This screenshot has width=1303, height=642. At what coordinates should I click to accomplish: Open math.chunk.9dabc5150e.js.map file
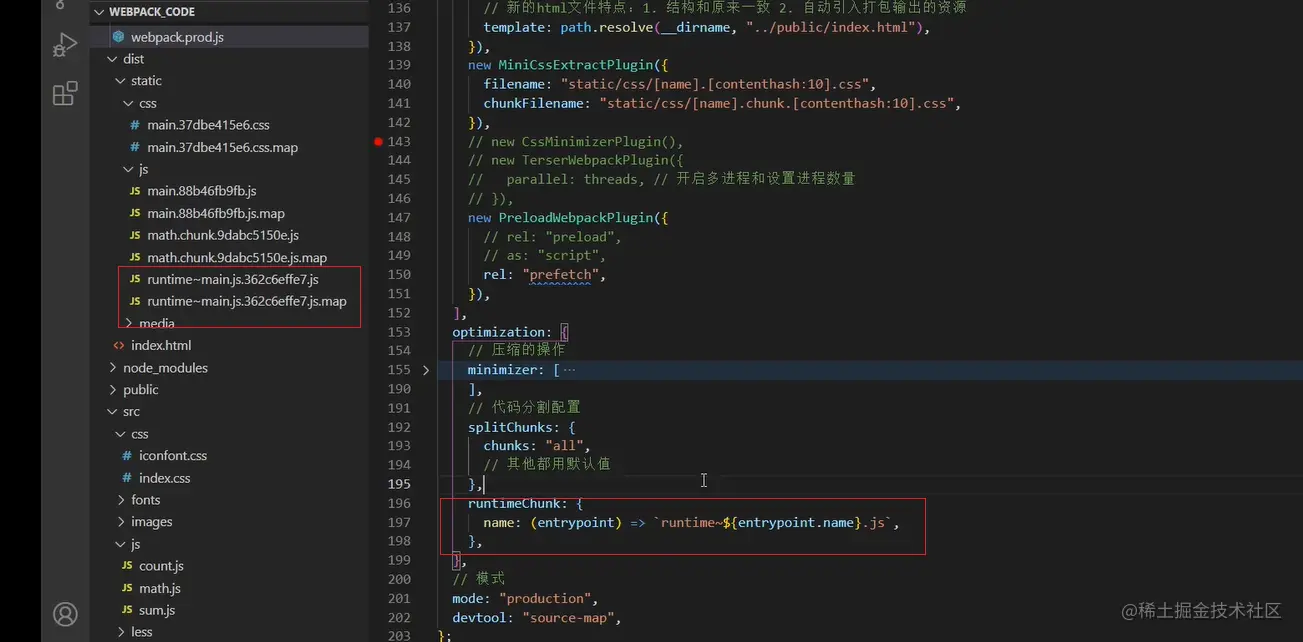click(237, 257)
